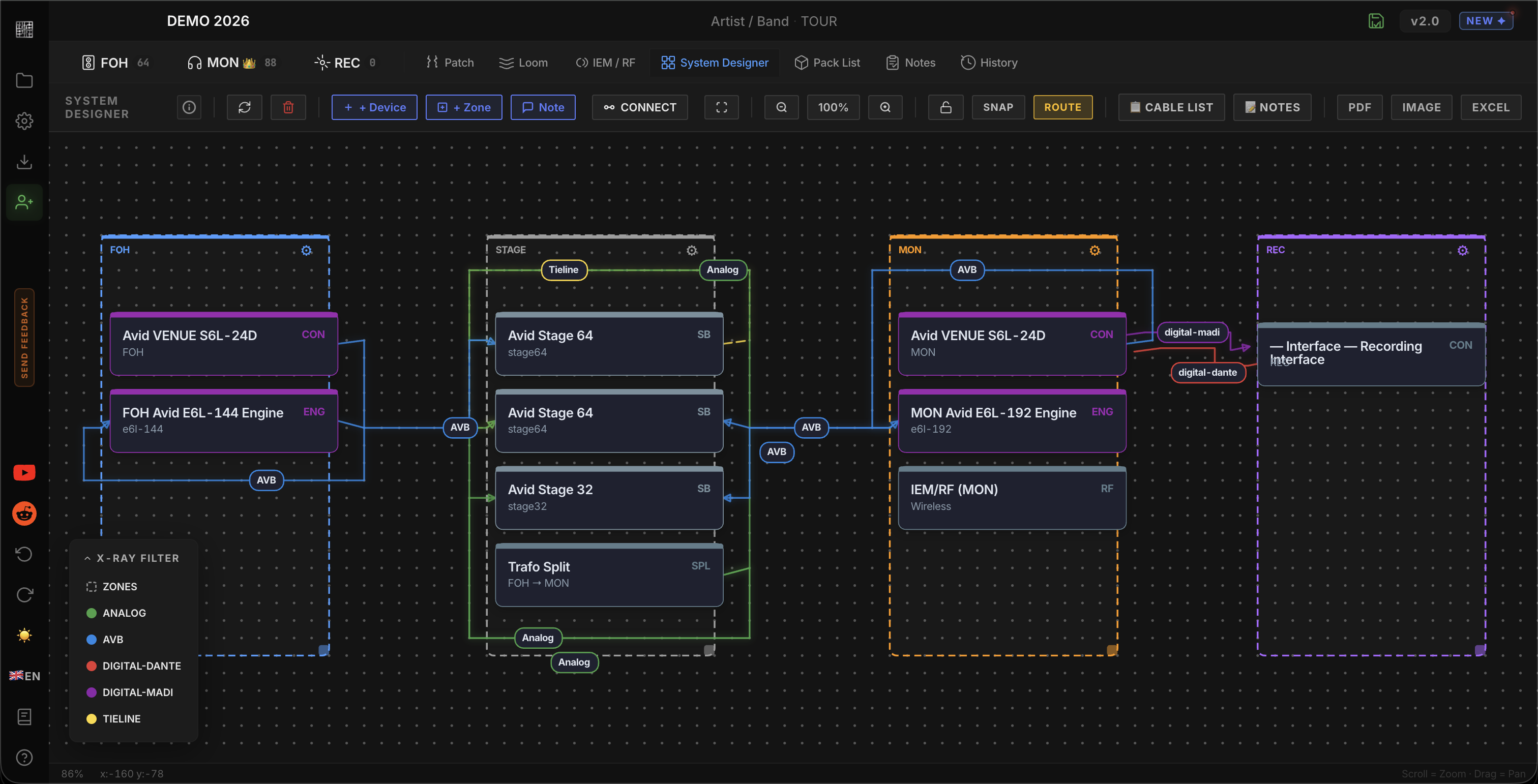Click the red trash delete icon
1538x784 pixels.
[288, 107]
